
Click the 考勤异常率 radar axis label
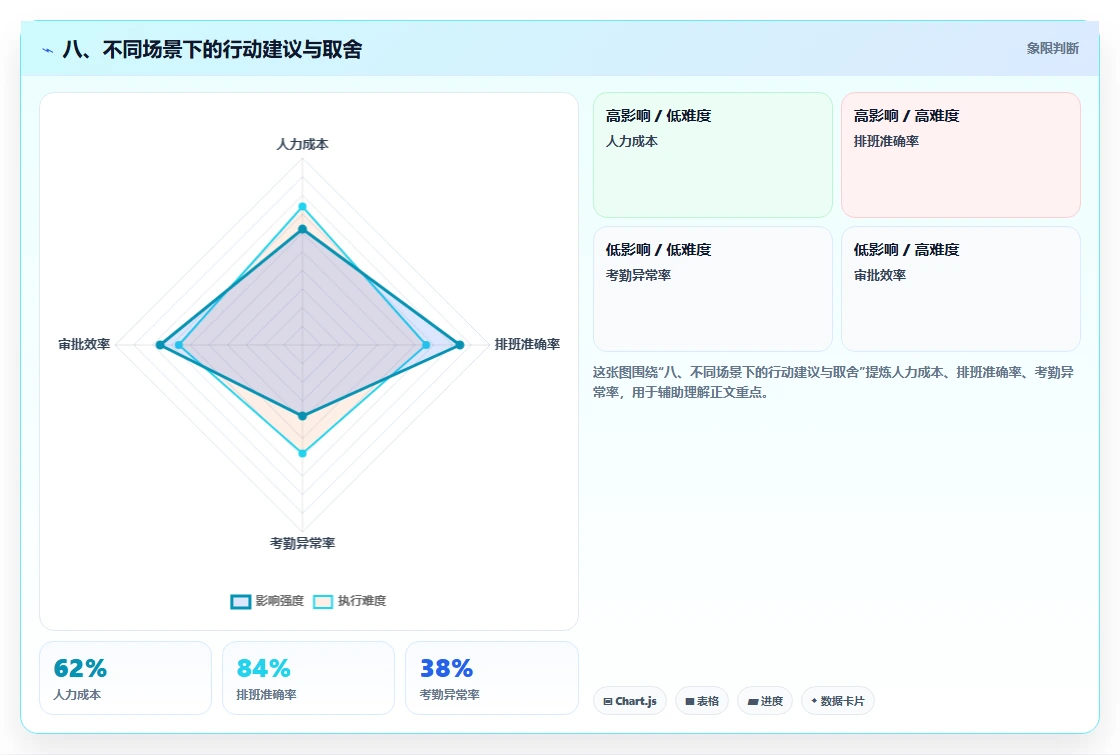click(302, 544)
